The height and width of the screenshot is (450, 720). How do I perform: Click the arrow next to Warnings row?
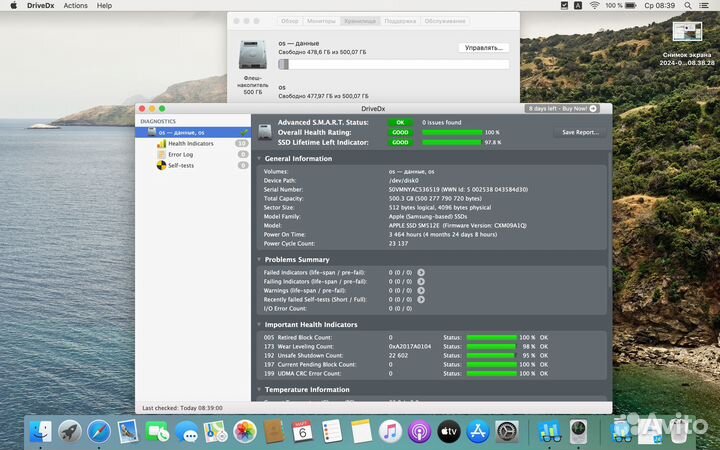[x=421, y=290]
